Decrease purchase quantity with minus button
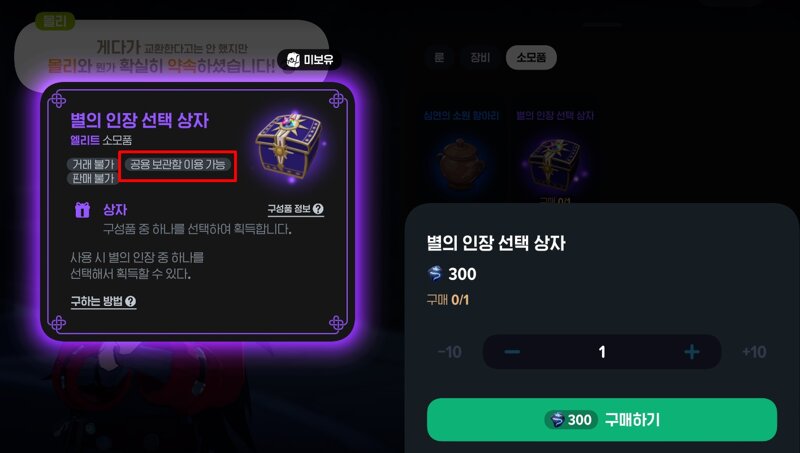Screen dimensions: 800x453 point(512,351)
